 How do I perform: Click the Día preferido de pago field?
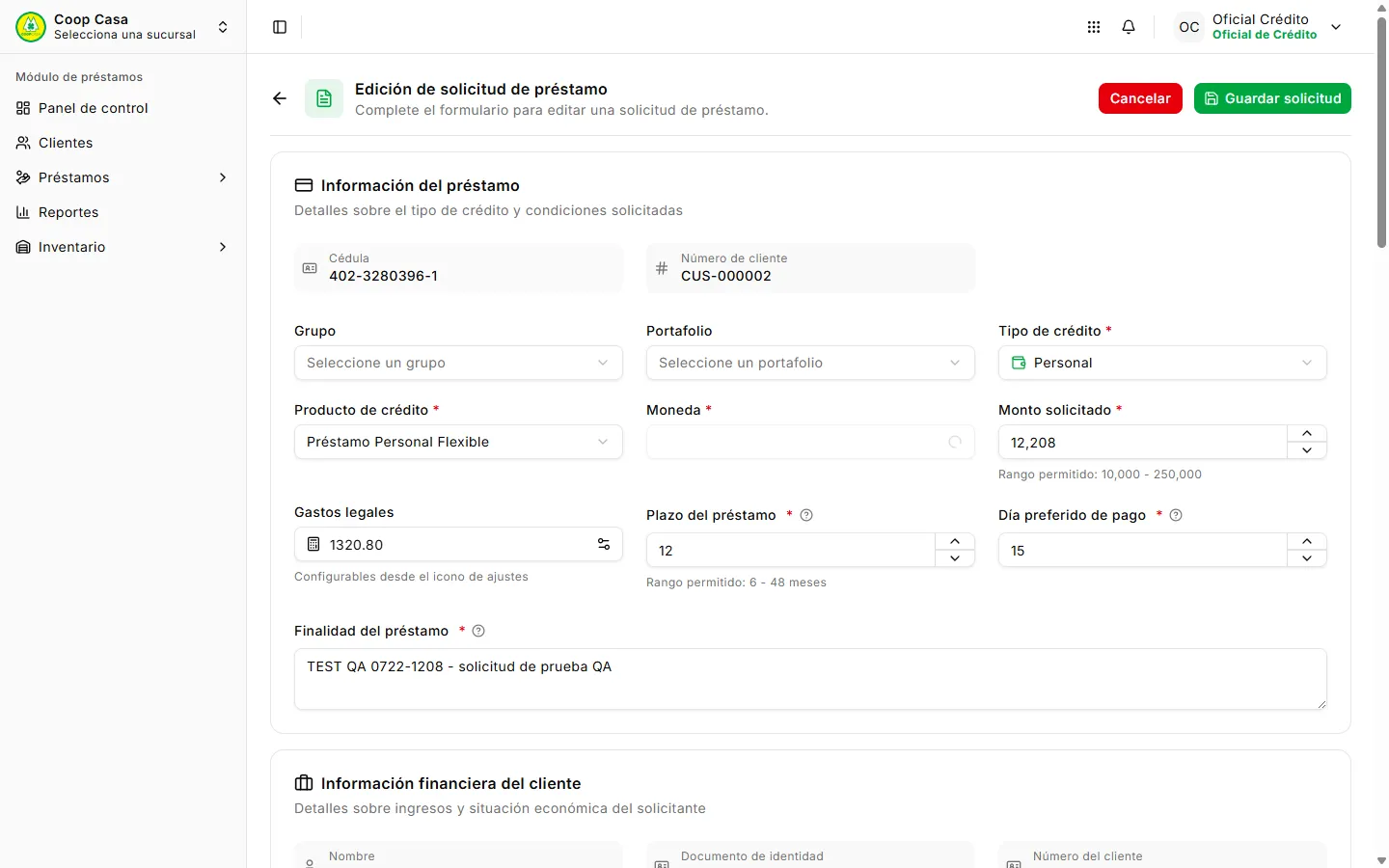pos(1143,551)
